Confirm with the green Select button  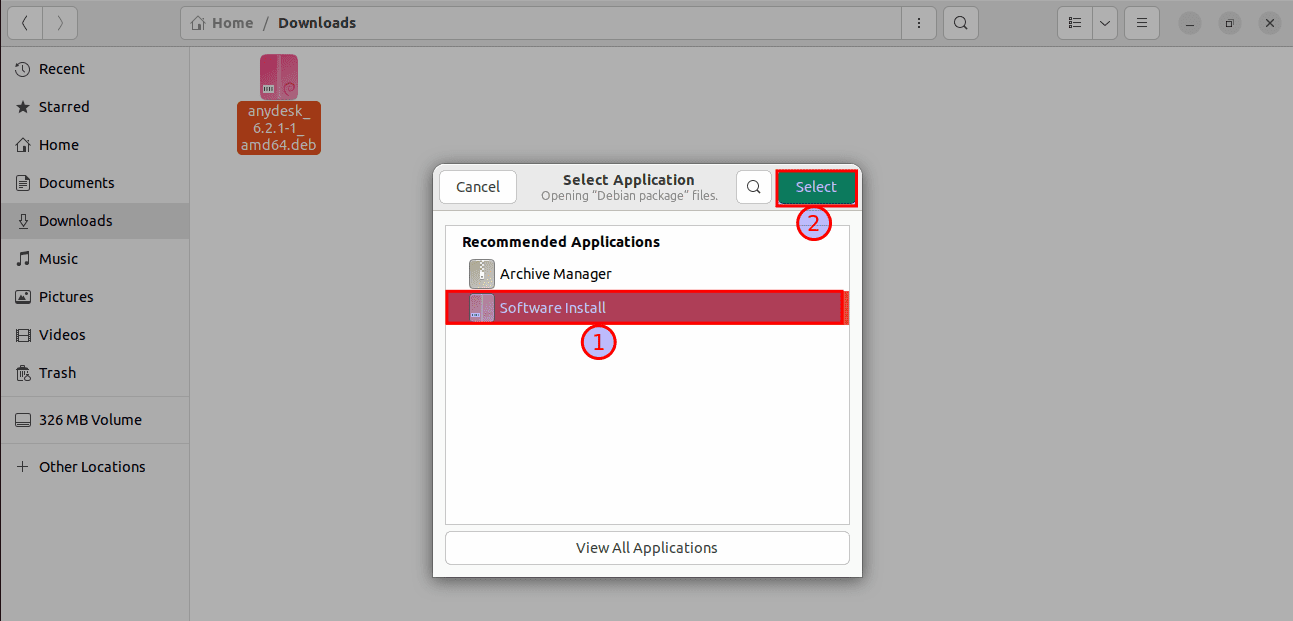point(816,187)
